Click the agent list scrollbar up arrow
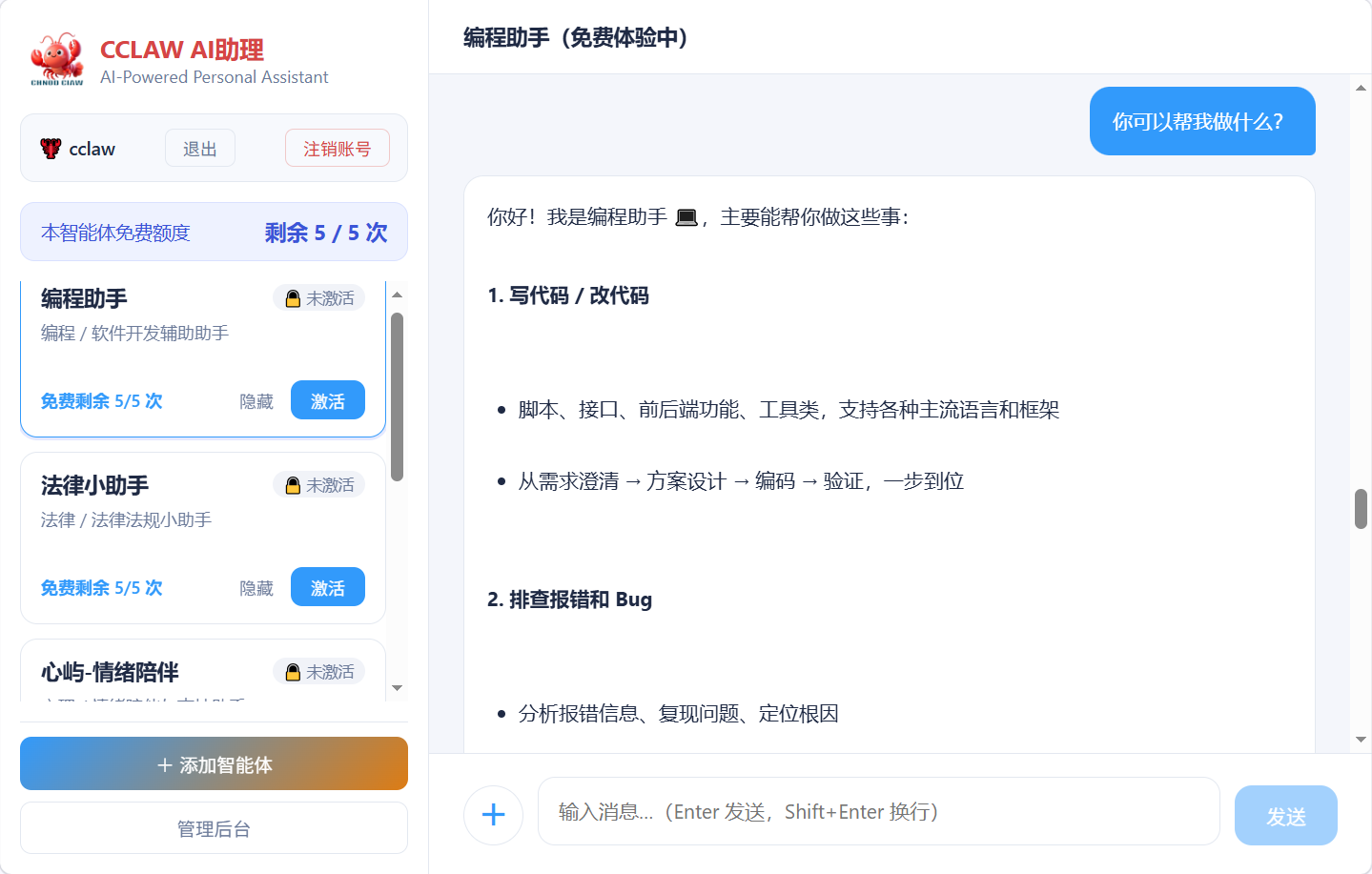Image resolution: width=1372 pixels, height=874 pixels. click(x=398, y=295)
